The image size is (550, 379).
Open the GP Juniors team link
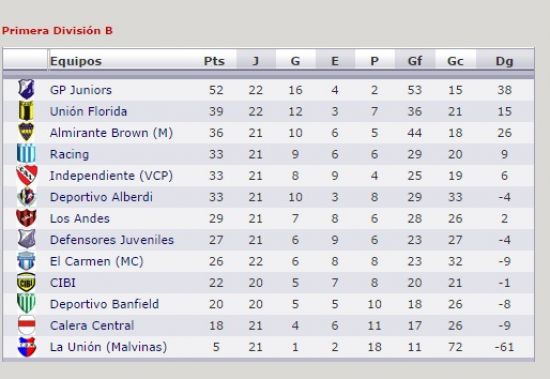click(x=81, y=90)
